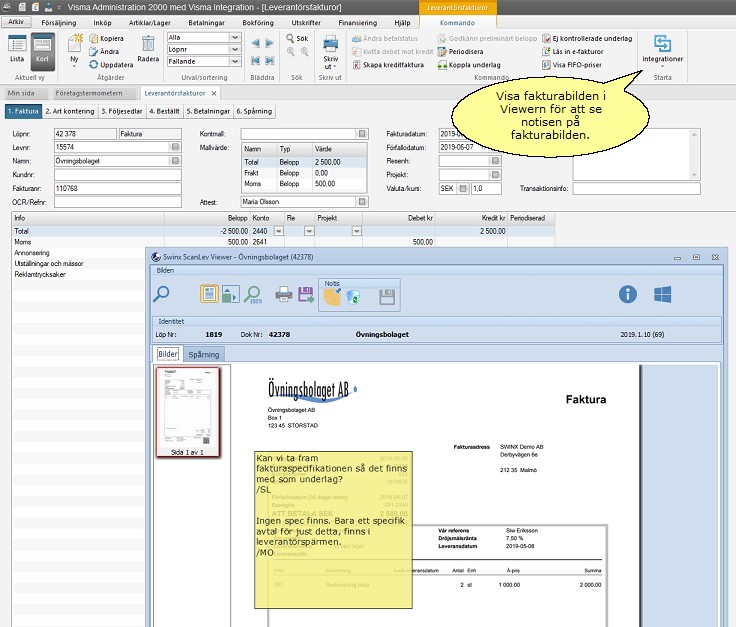Screen dimensions: 736x627
Task: Switch to Kort view
Action: pos(42,51)
